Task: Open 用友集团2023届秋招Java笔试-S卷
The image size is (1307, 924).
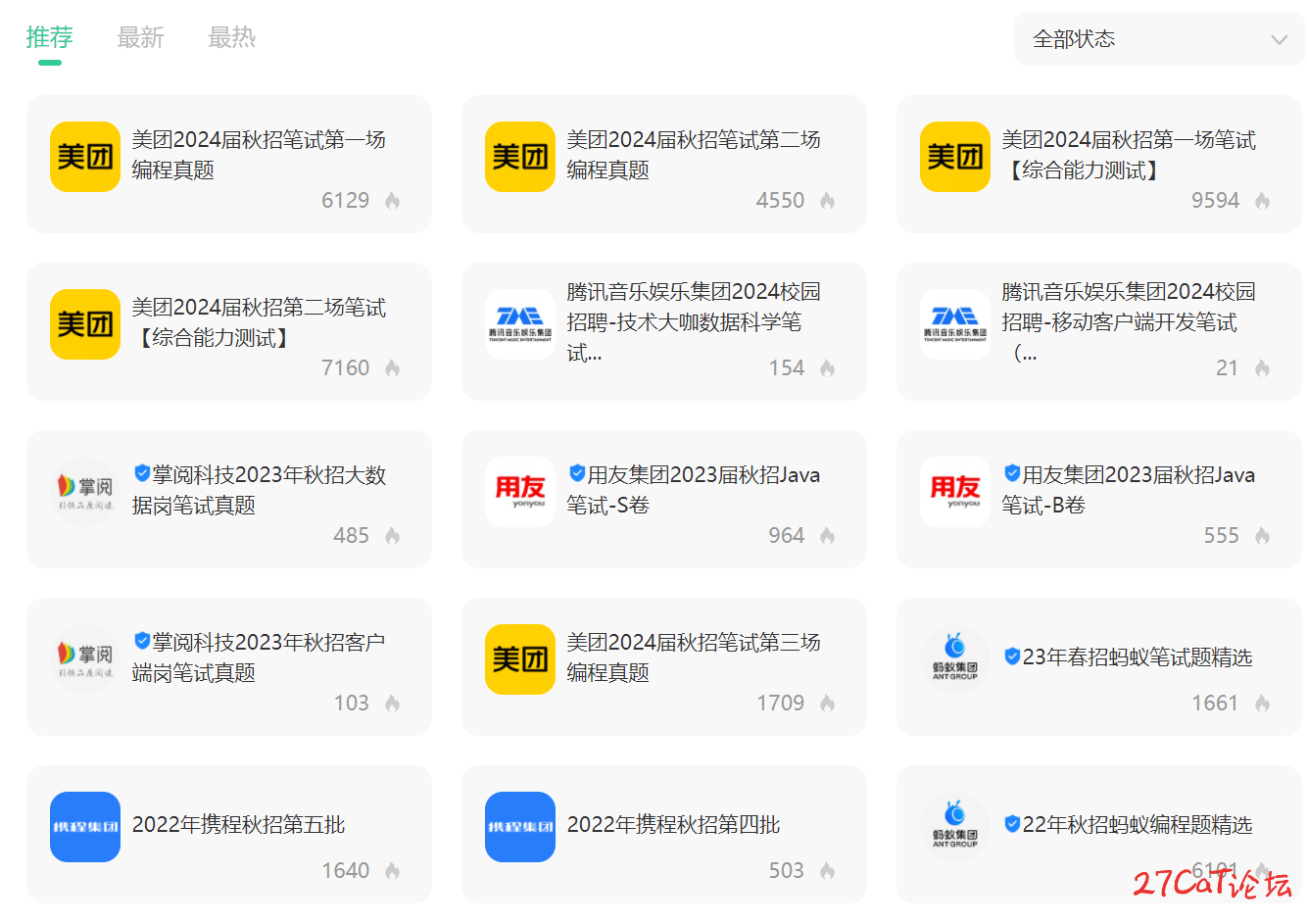Action: (694, 490)
